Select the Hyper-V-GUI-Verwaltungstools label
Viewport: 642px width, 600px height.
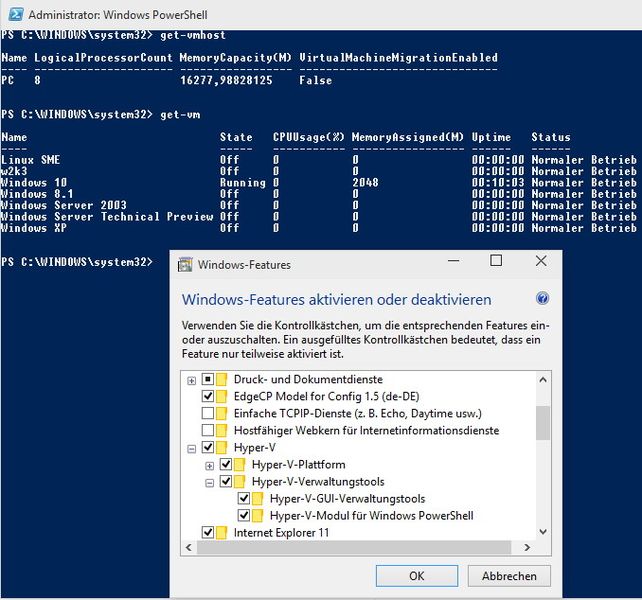[347, 498]
